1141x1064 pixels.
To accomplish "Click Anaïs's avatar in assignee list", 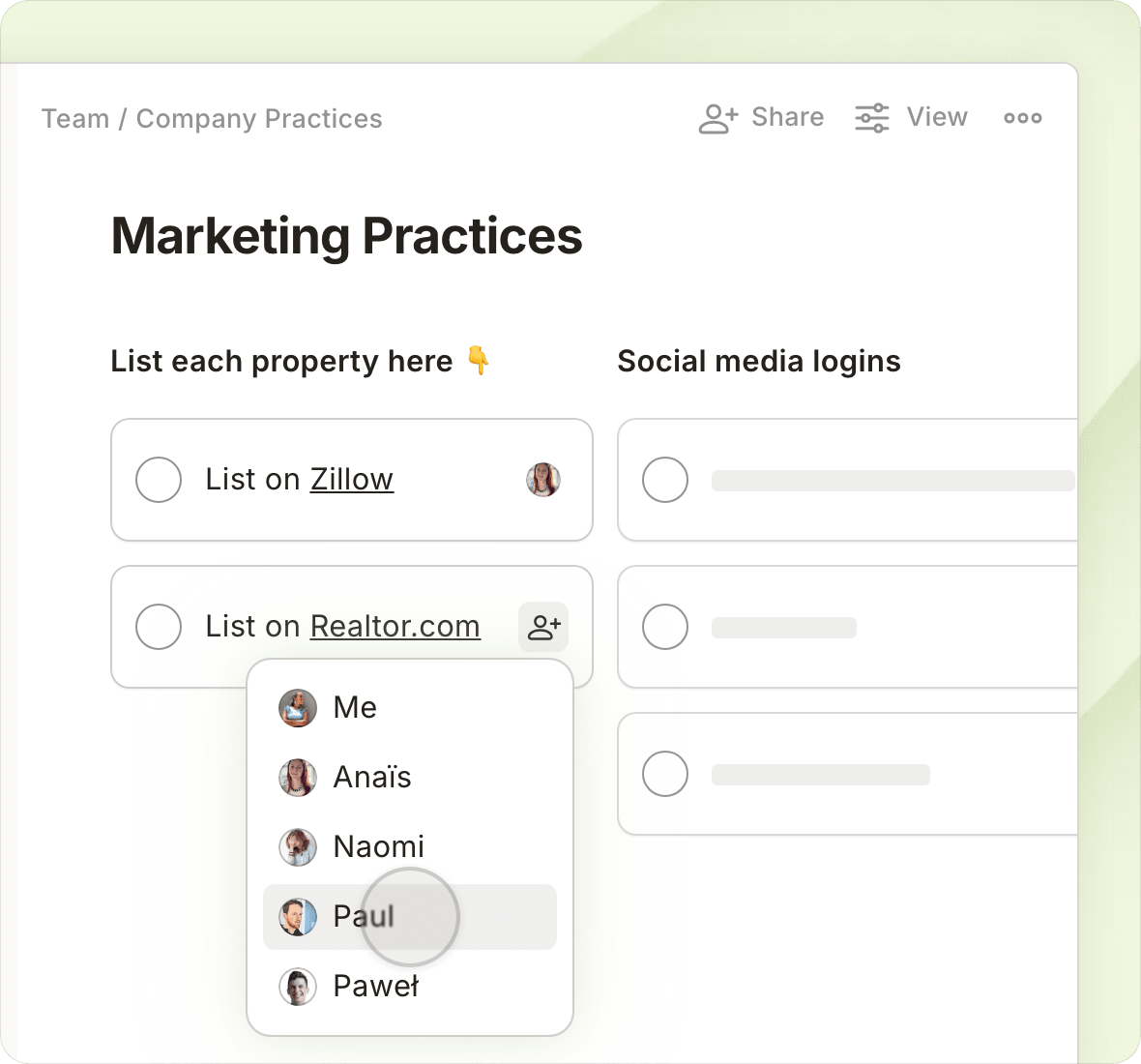I will (298, 778).
